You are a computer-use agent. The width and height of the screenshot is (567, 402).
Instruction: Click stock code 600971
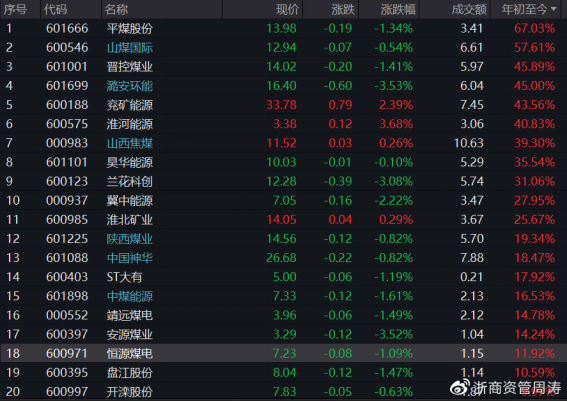tap(67, 354)
